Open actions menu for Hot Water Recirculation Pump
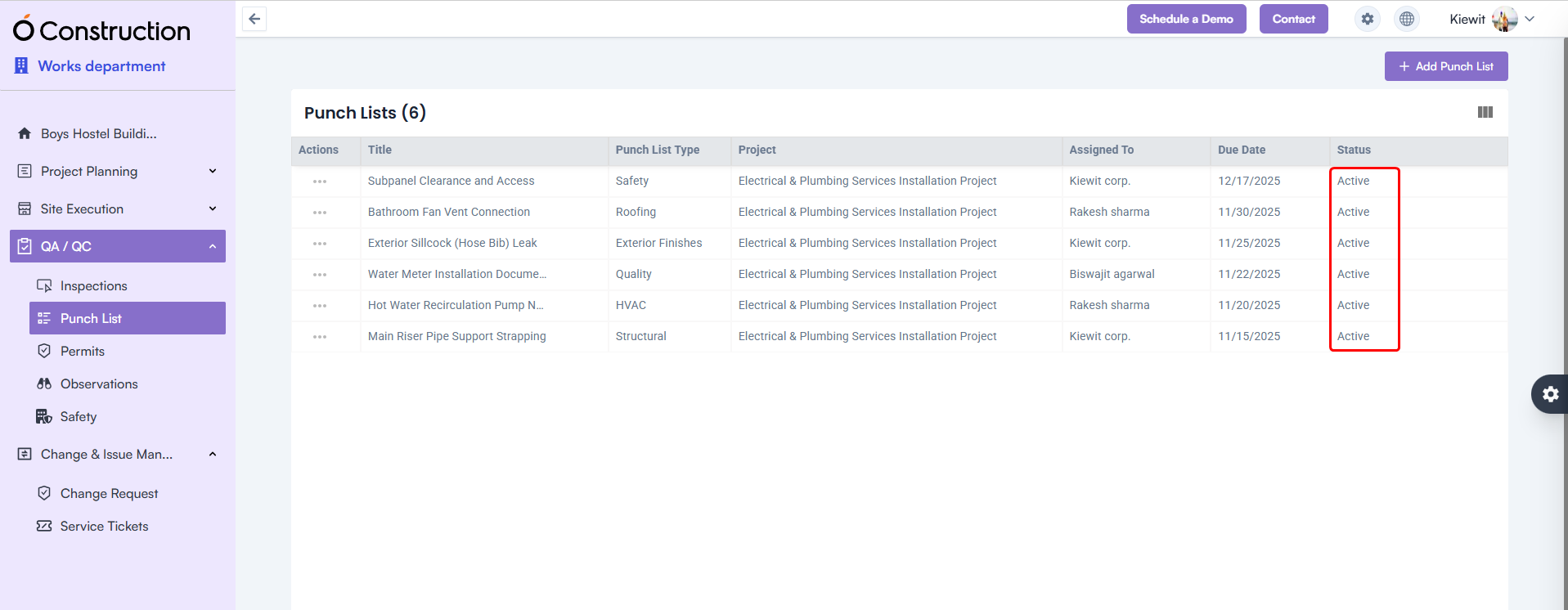This screenshot has width=1568, height=610. (320, 306)
